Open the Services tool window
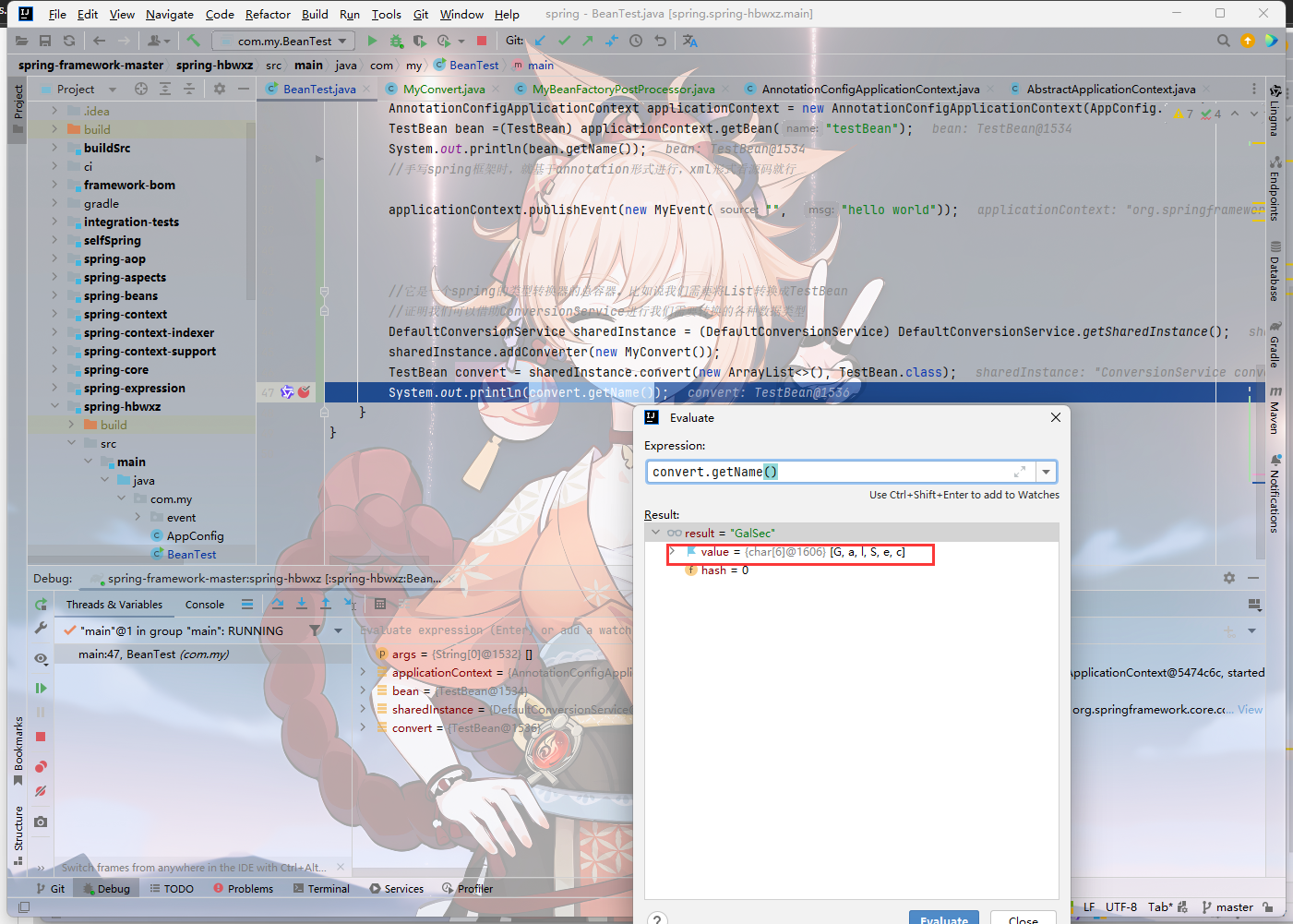Viewport: 1293px width, 924px height. tap(397, 889)
